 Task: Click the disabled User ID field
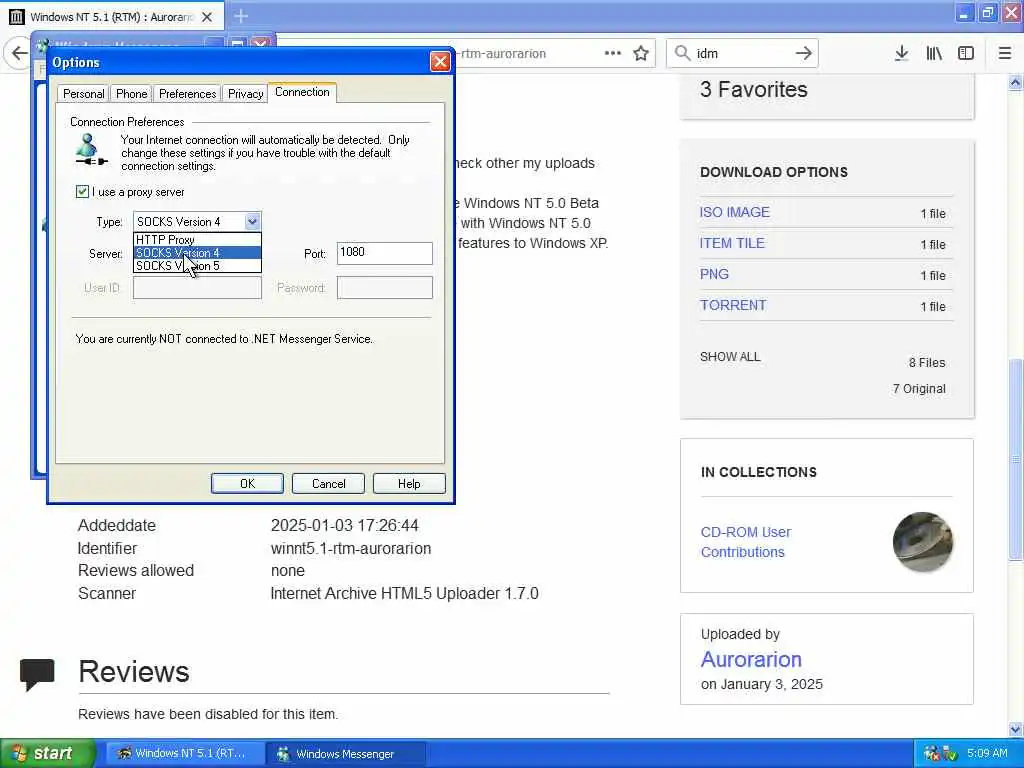[197, 287]
